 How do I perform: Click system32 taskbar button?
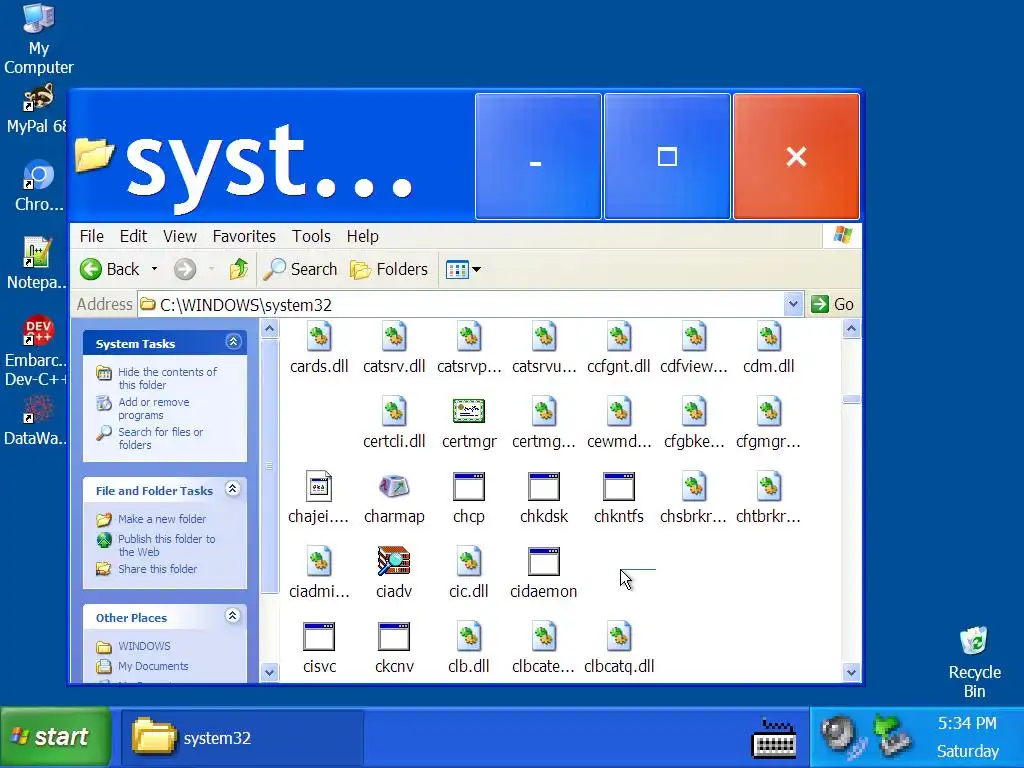[x=242, y=738]
